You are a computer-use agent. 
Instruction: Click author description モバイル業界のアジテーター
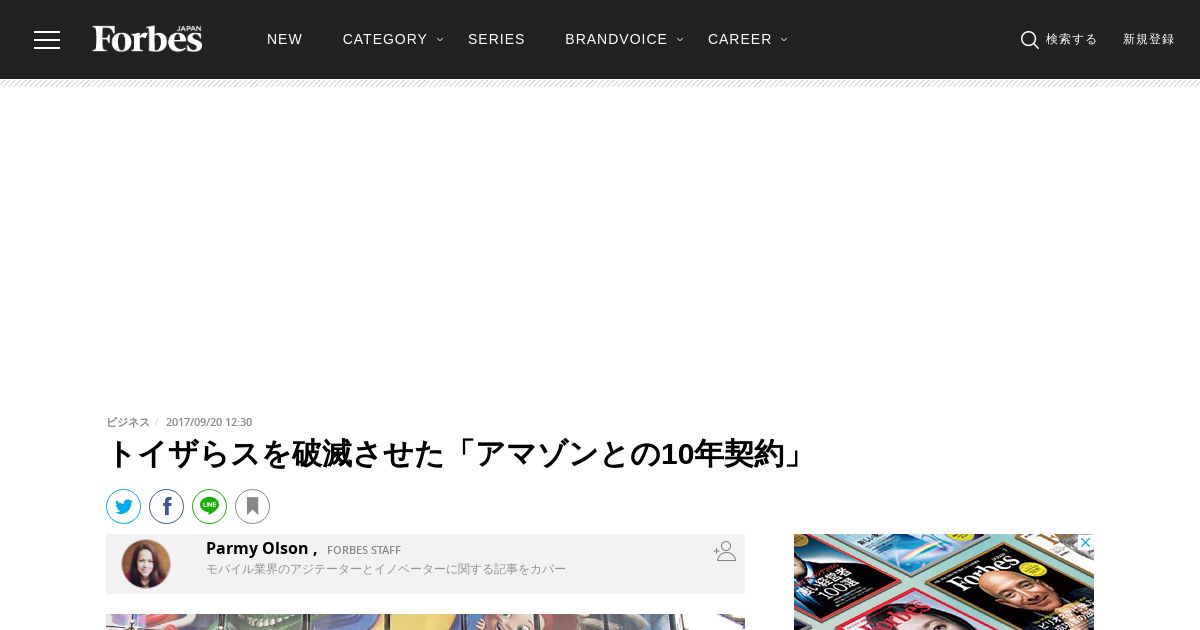(x=386, y=569)
